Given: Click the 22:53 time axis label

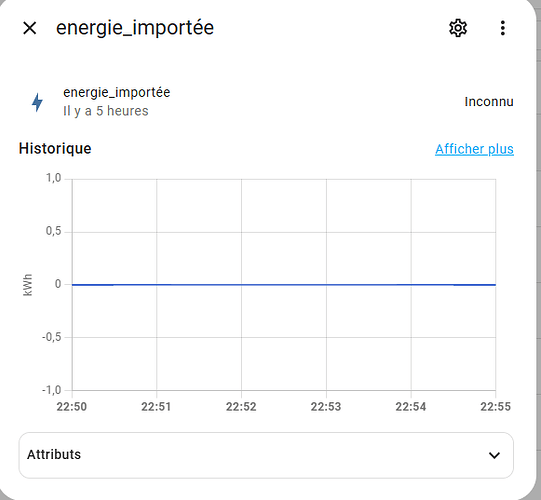Looking at the screenshot, I should click(x=326, y=406).
